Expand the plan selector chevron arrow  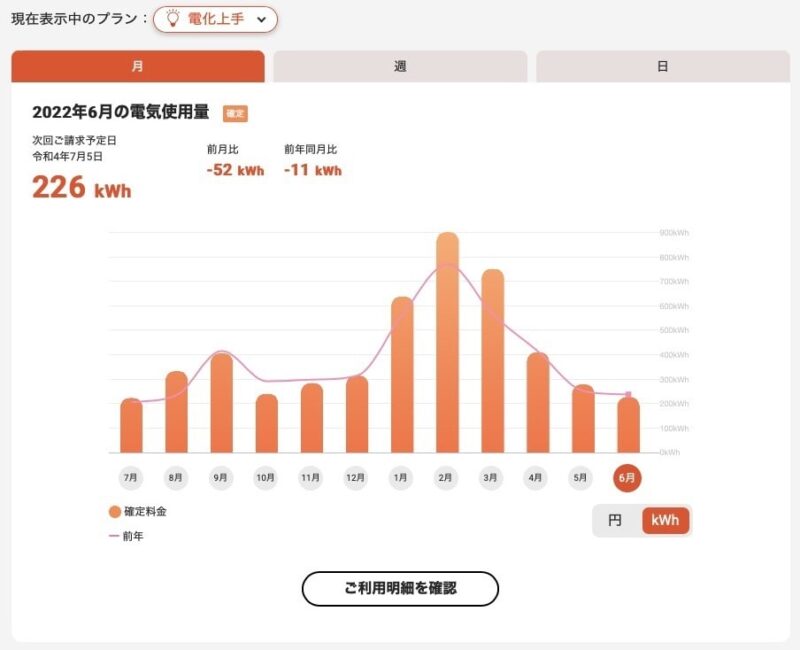[x=260, y=18]
